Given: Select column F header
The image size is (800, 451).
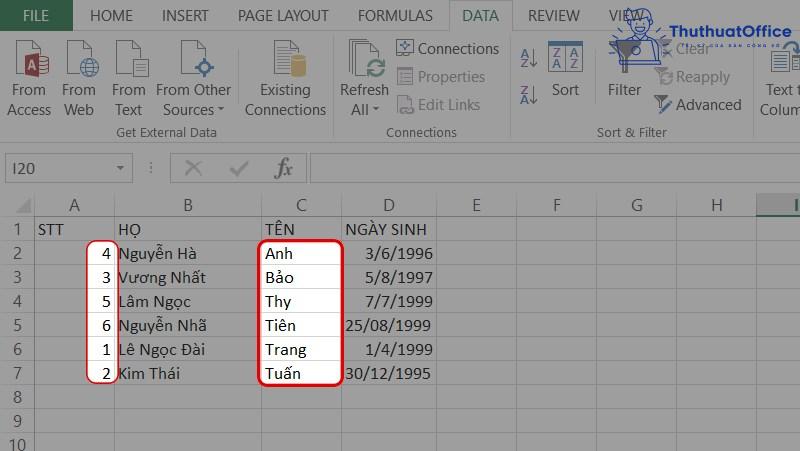Looking at the screenshot, I should (x=557, y=205).
